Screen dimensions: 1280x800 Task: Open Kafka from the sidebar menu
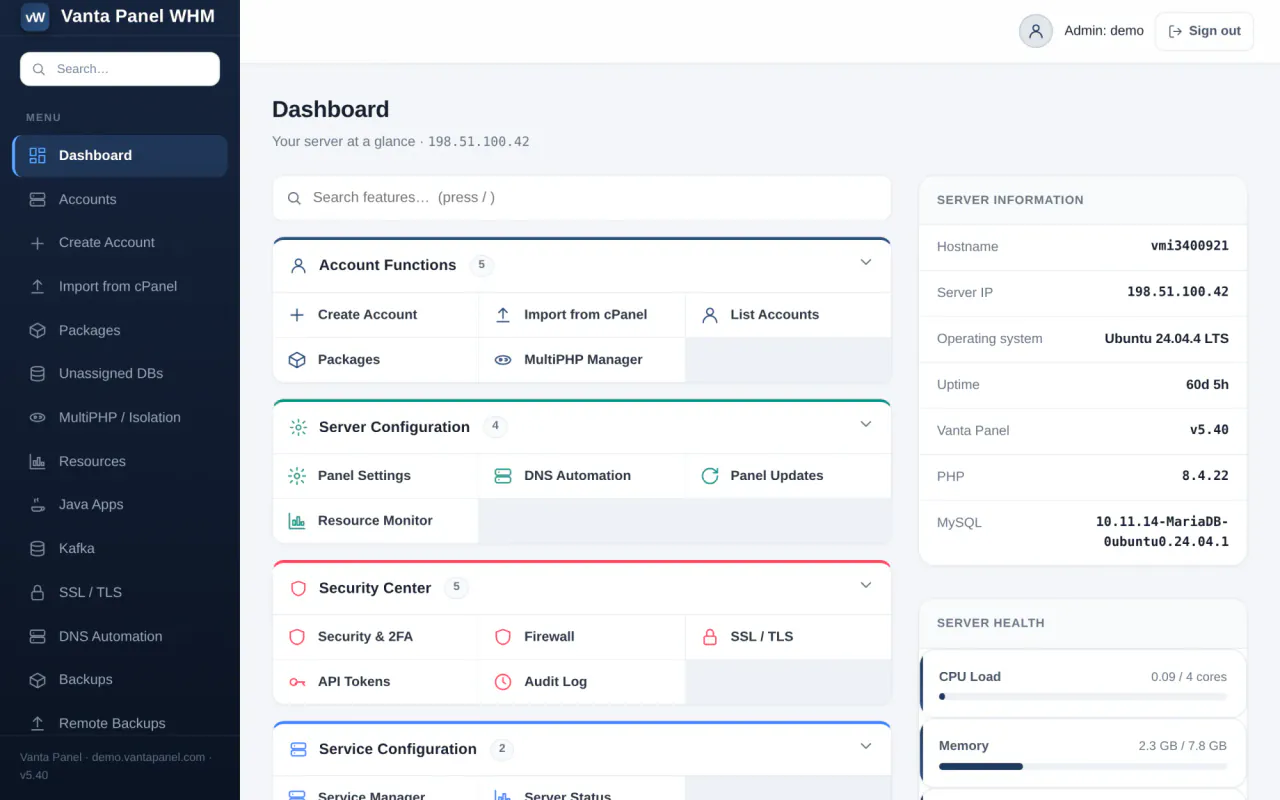(x=120, y=548)
